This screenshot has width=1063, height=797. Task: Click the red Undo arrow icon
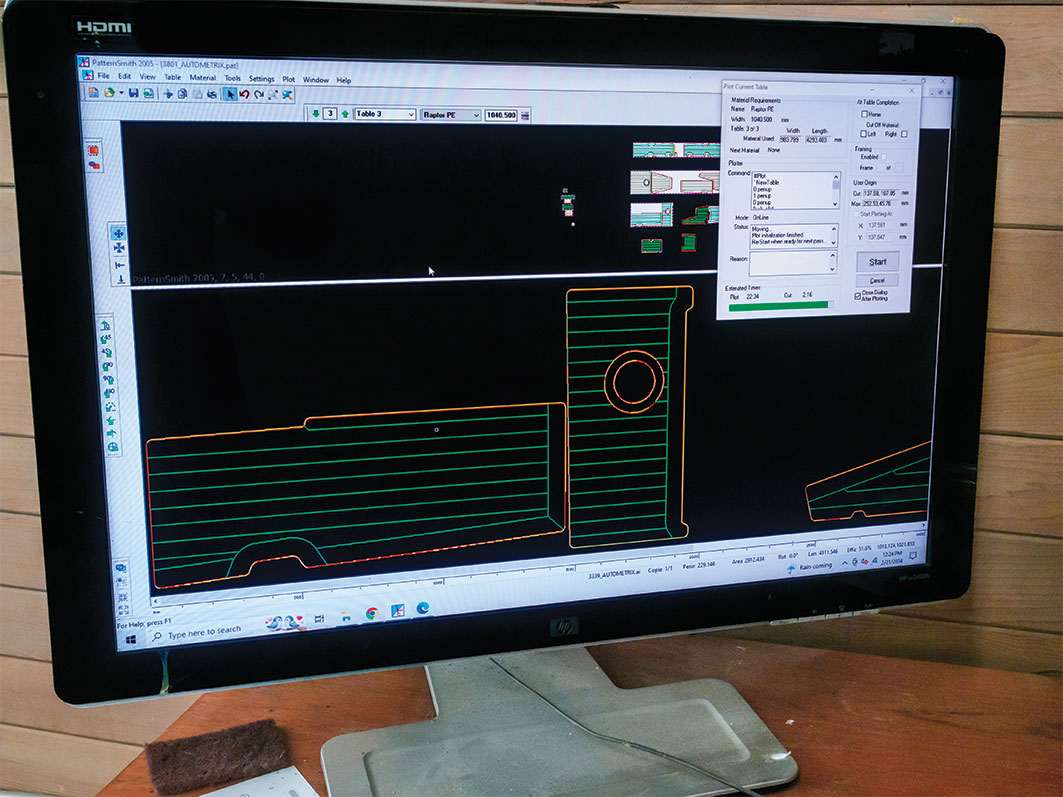[244, 95]
